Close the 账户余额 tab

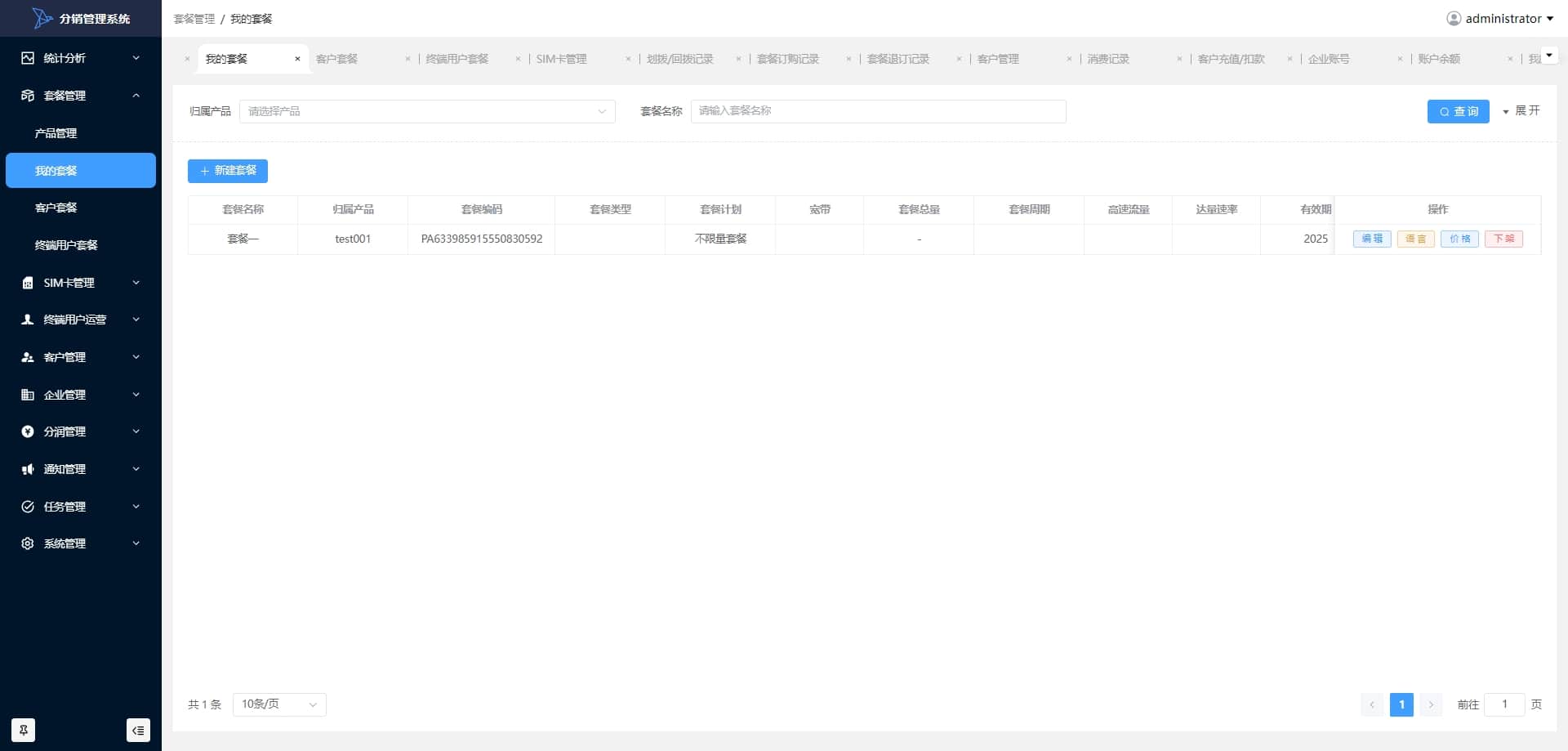(x=1510, y=59)
